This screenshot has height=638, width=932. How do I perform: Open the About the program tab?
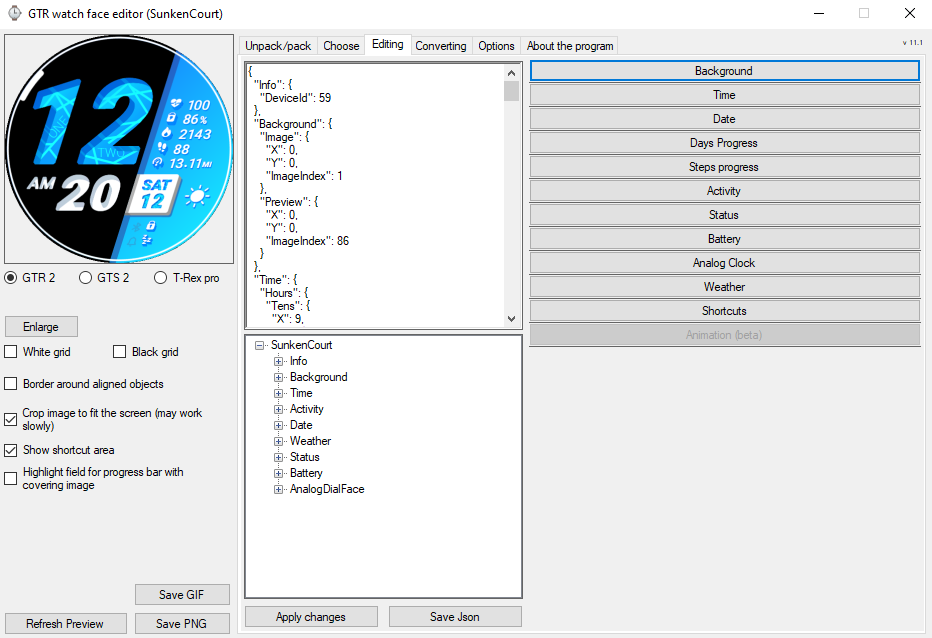click(x=569, y=46)
